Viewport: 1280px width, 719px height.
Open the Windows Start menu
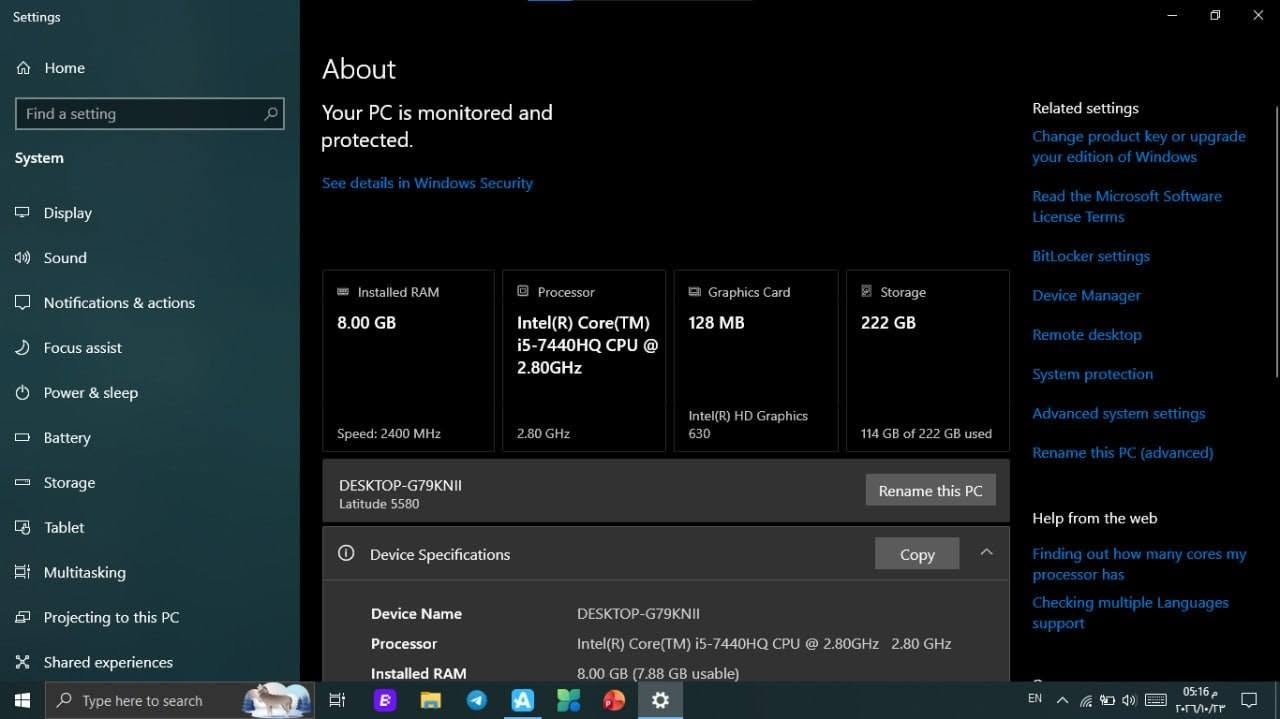(x=22, y=700)
